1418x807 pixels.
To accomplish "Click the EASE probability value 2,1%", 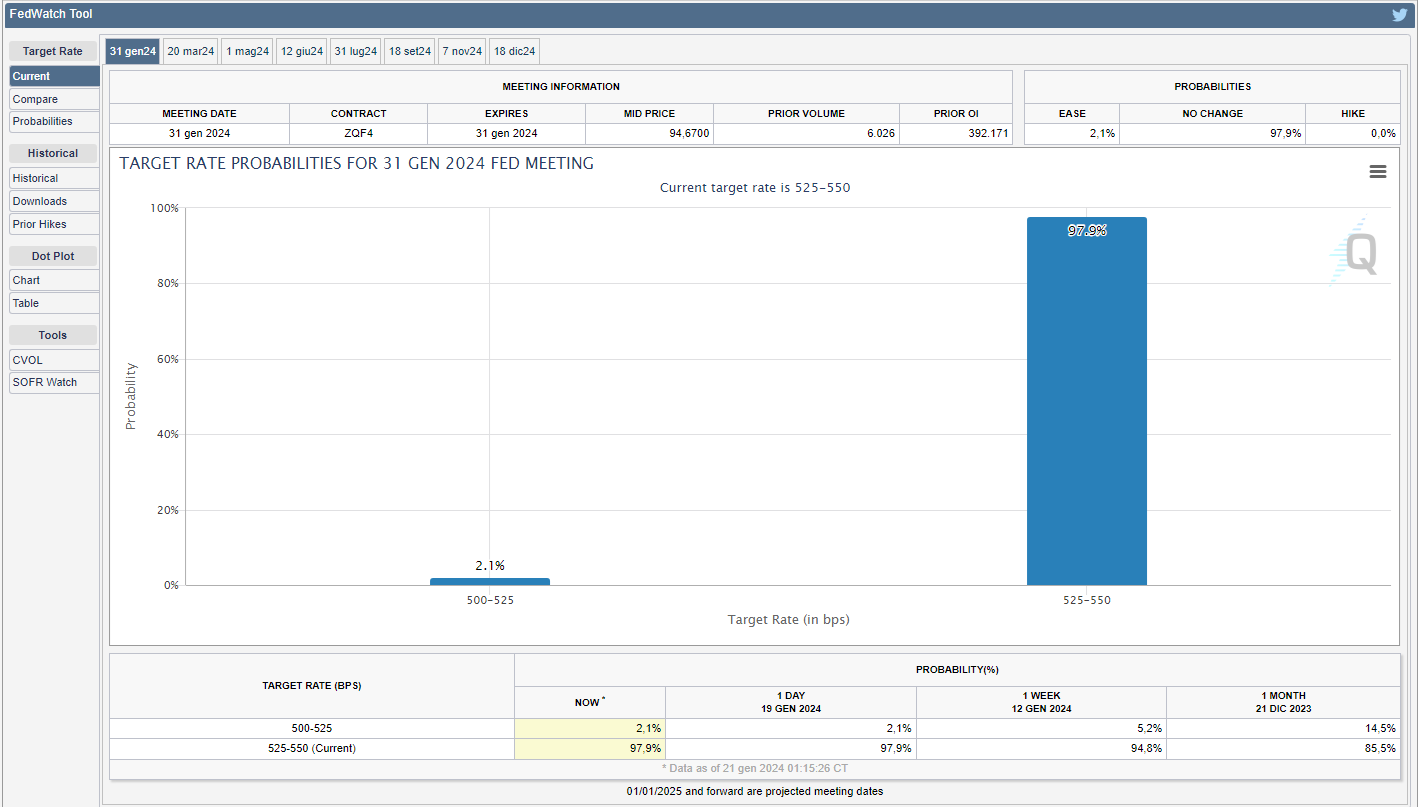I will [1072, 133].
